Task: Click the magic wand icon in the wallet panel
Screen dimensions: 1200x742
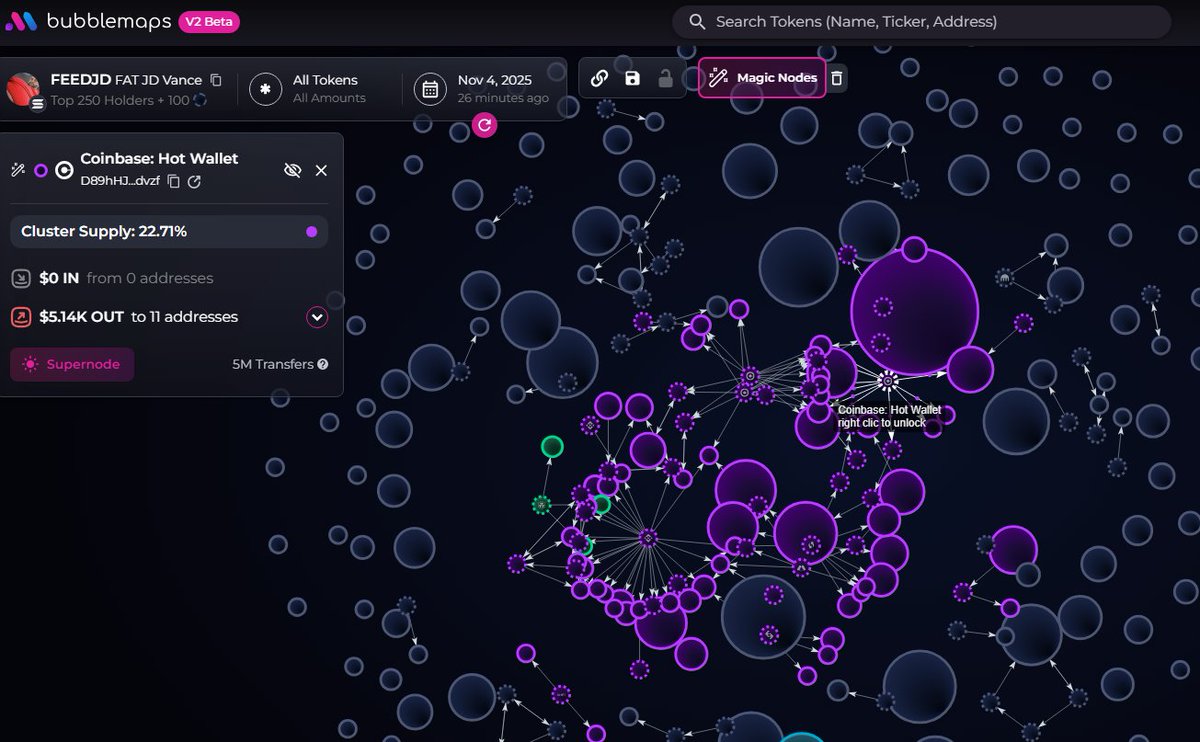Action: 18,170
